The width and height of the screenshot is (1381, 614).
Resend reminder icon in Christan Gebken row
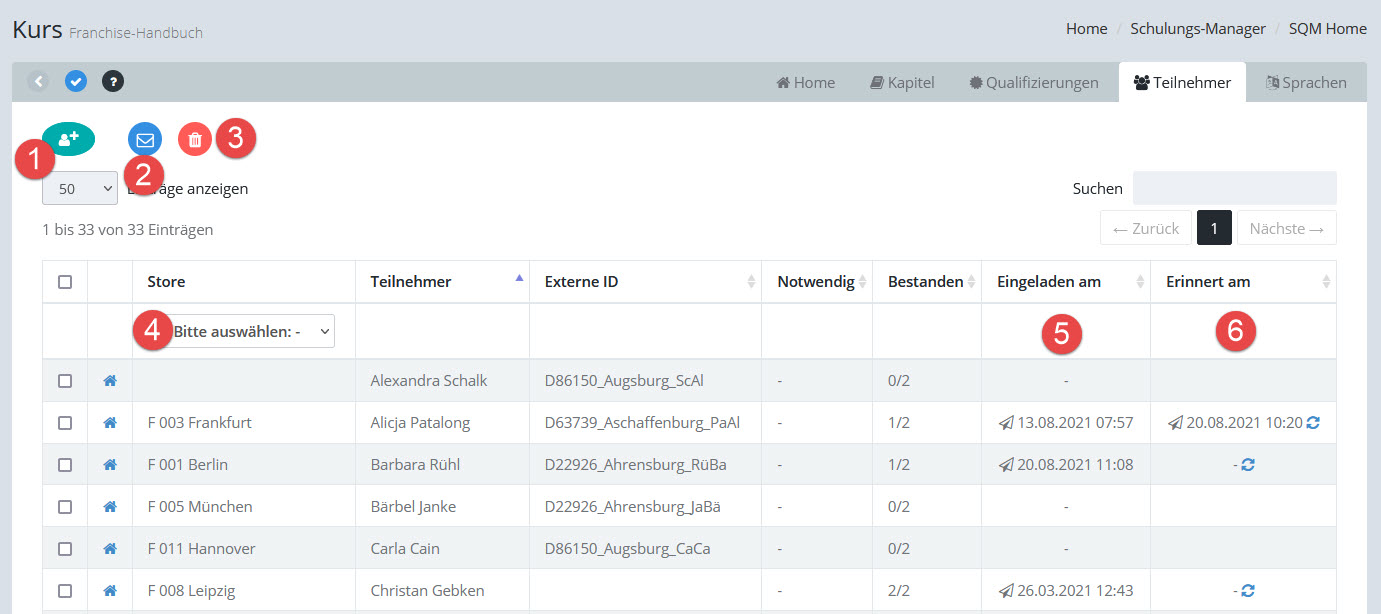pos(1247,591)
